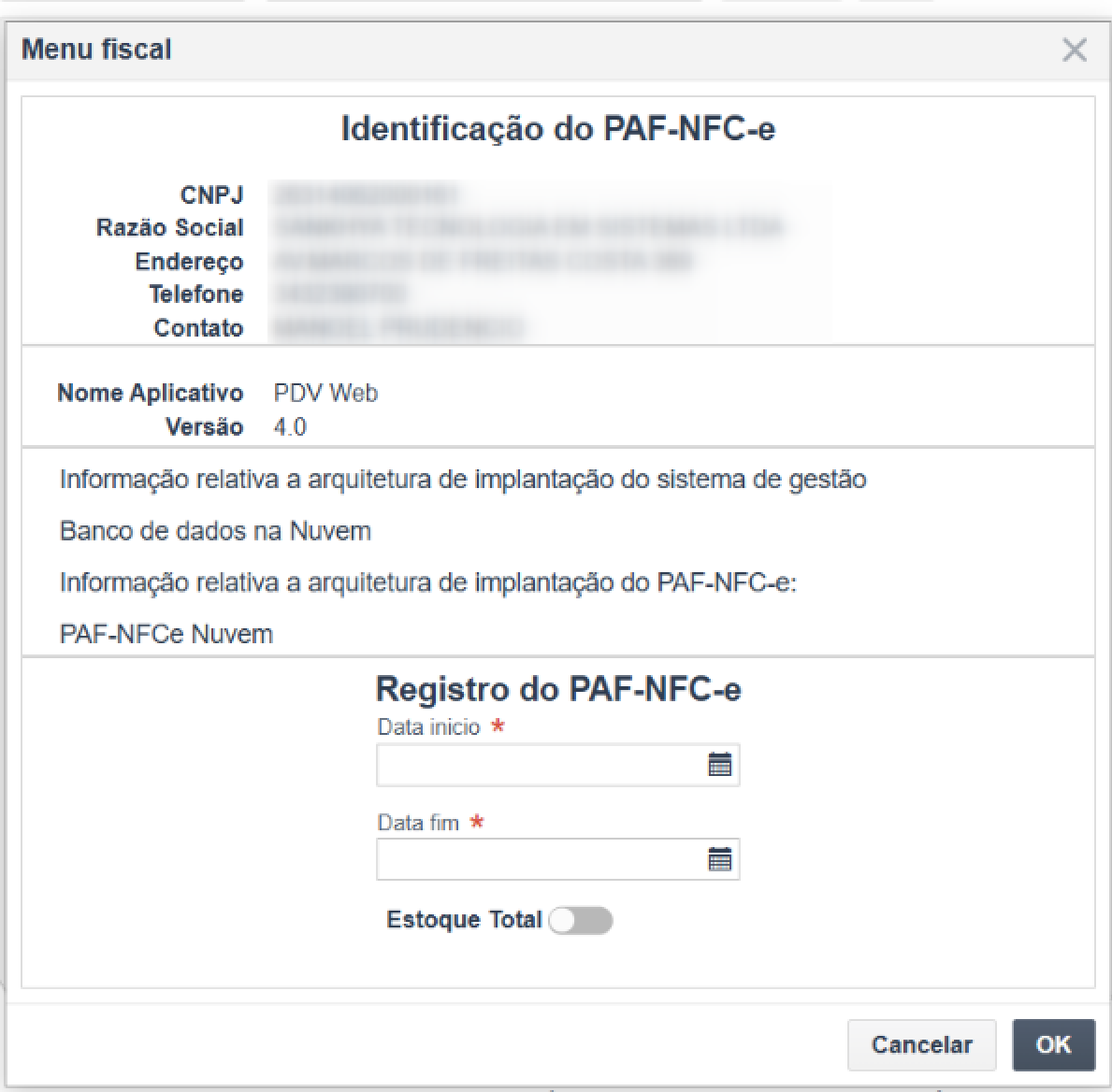
Task: Click the version value 4.0
Action: pyautogui.click(x=290, y=427)
